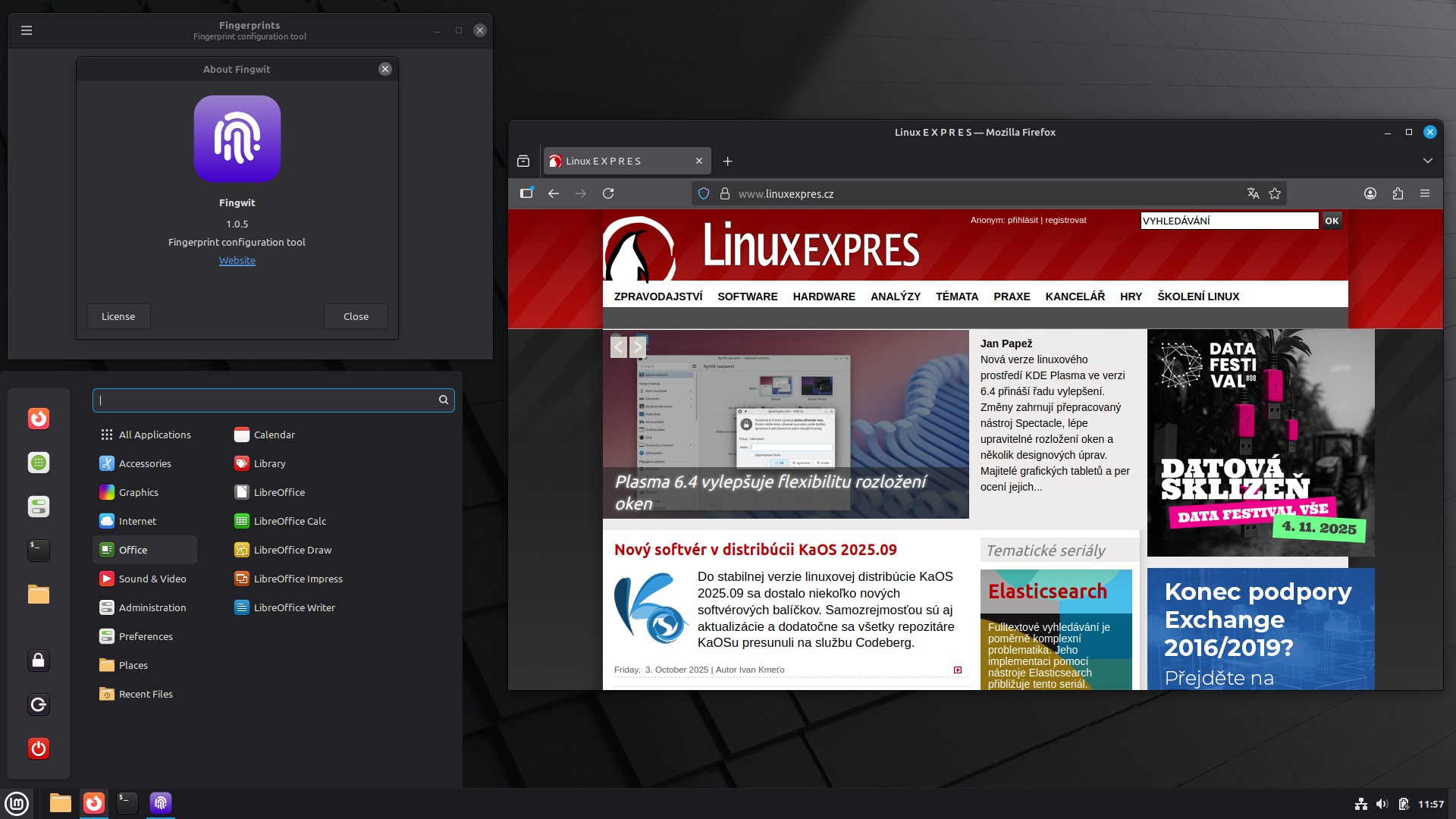The height and width of the screenshot is (819, 1456).
Task: Open Firefox translate page icon
Action: (1253, 193)
